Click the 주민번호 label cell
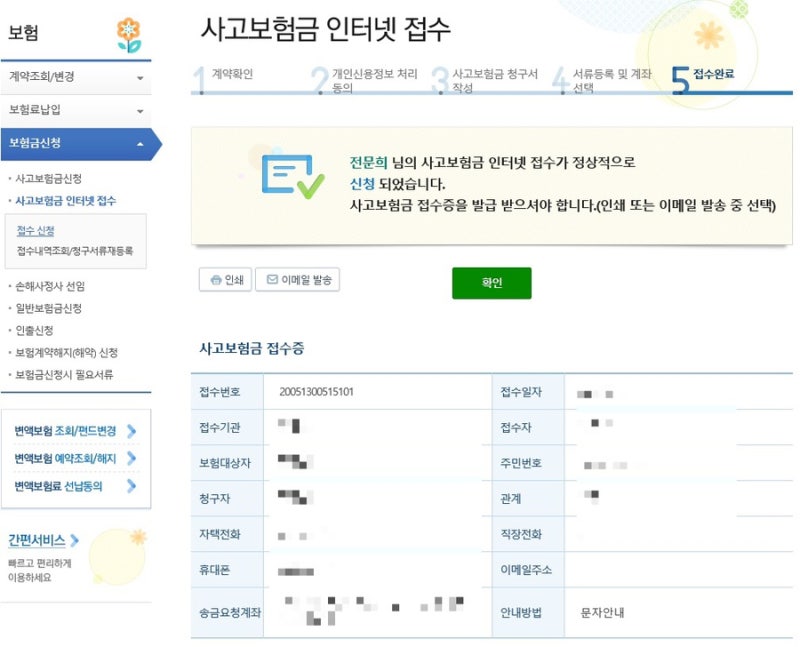The image size is (800, 647). (x=528, y=463)
